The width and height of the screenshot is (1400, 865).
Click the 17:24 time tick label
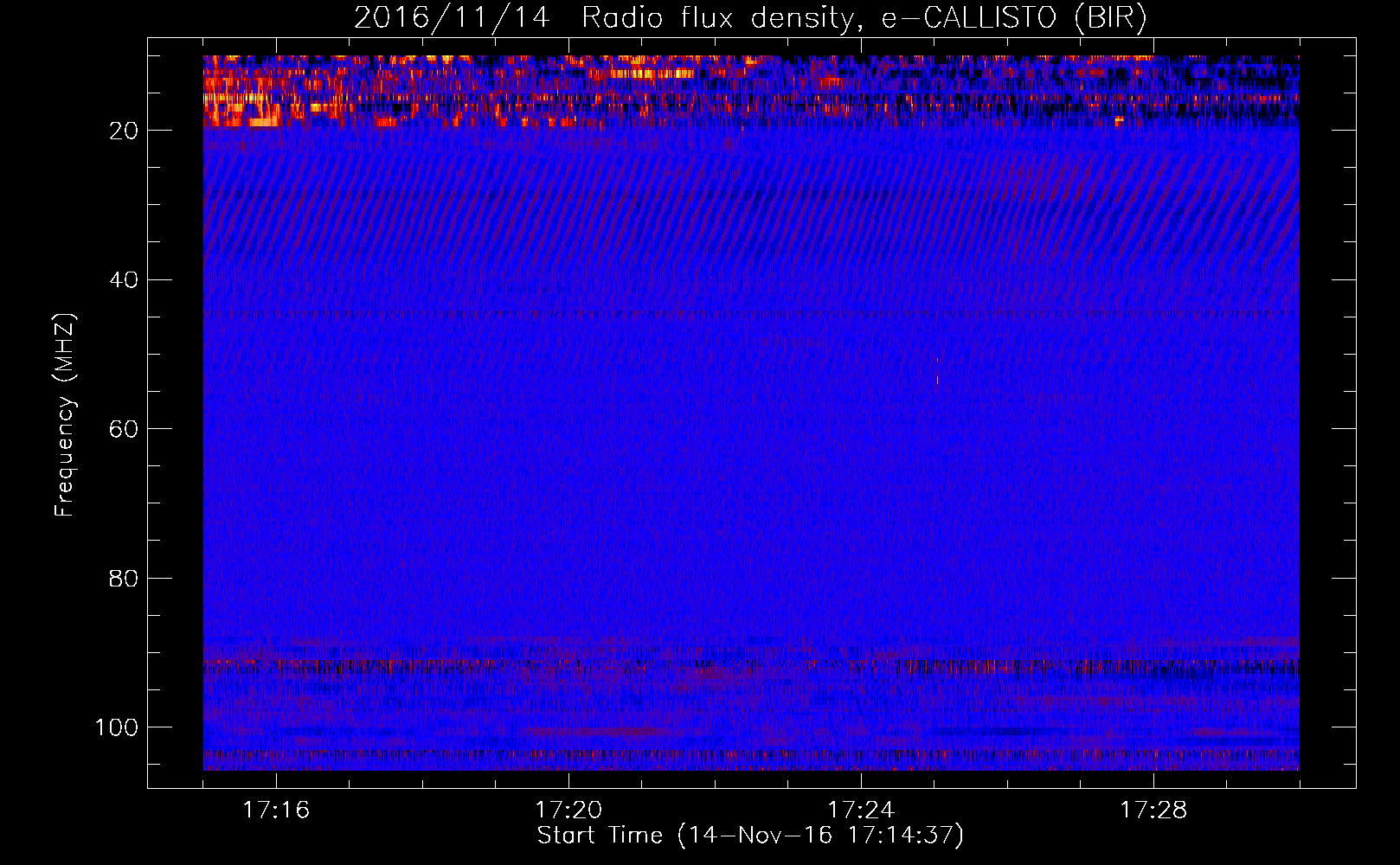click(861, 811)
